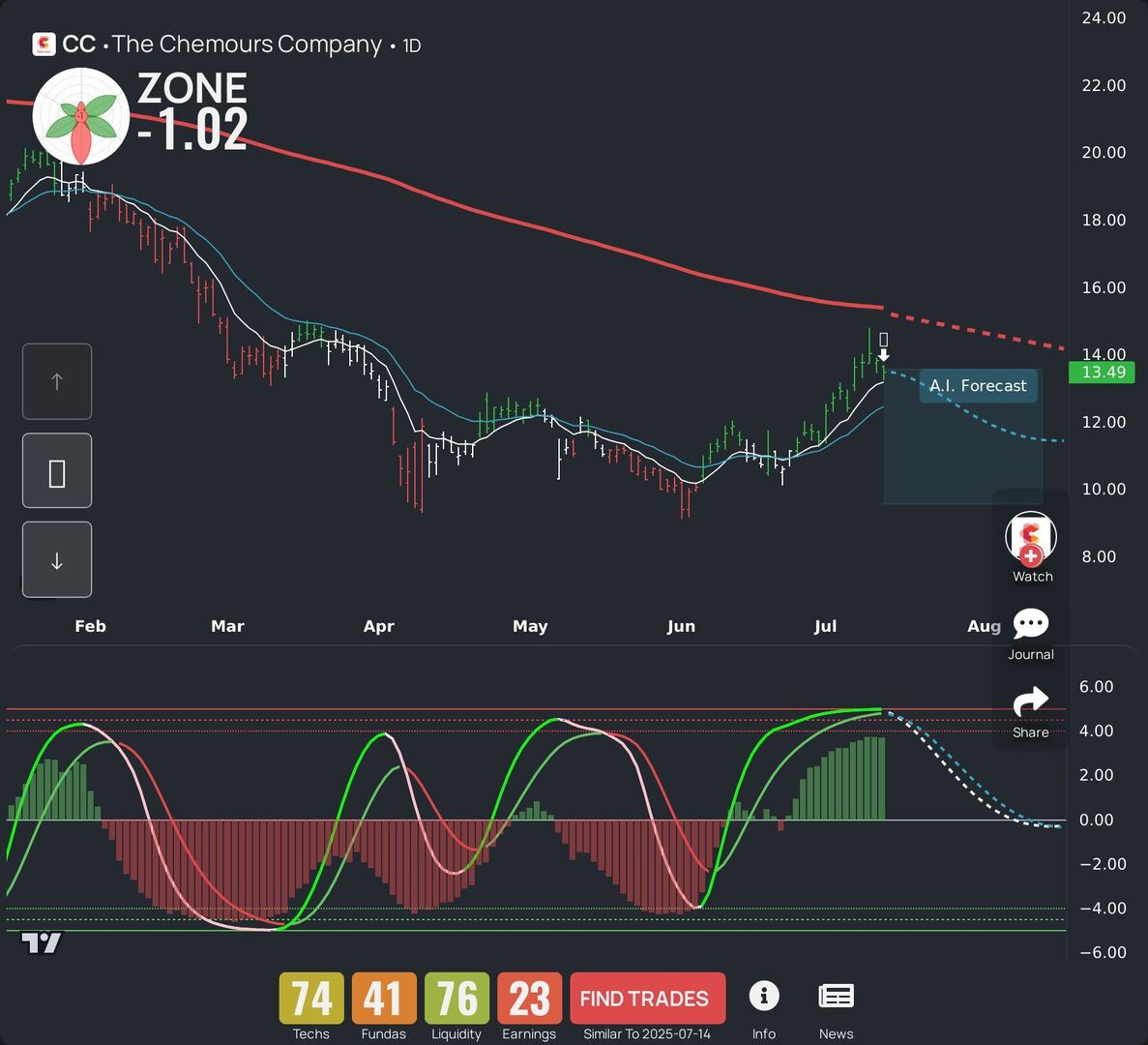Viewport: 1148px width, 1045px height.
Task: Click the 6.00 oscillator axis label
Action: pos(1096,687)
